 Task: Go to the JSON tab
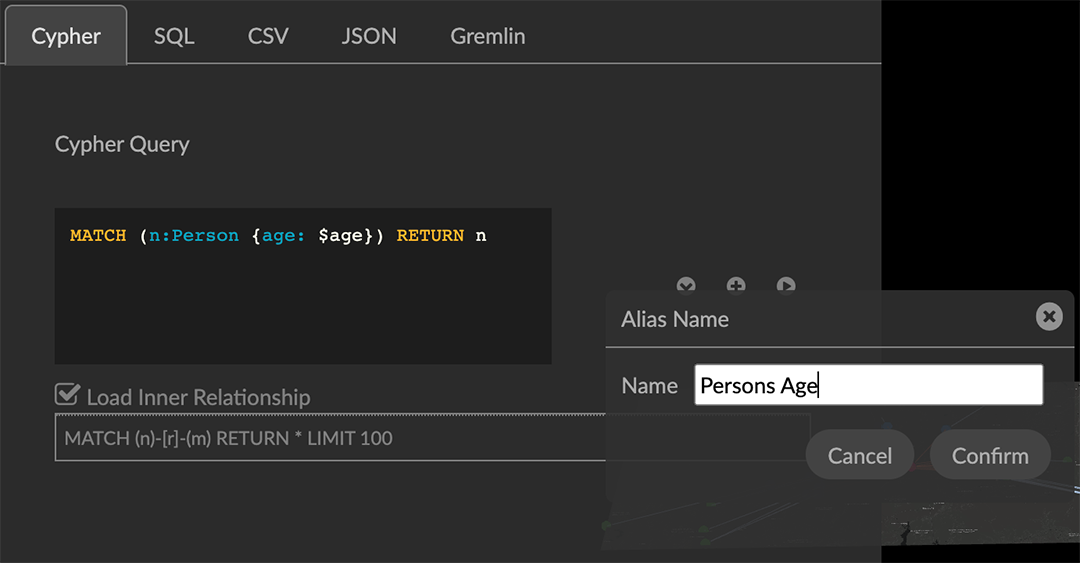(369, 36)
